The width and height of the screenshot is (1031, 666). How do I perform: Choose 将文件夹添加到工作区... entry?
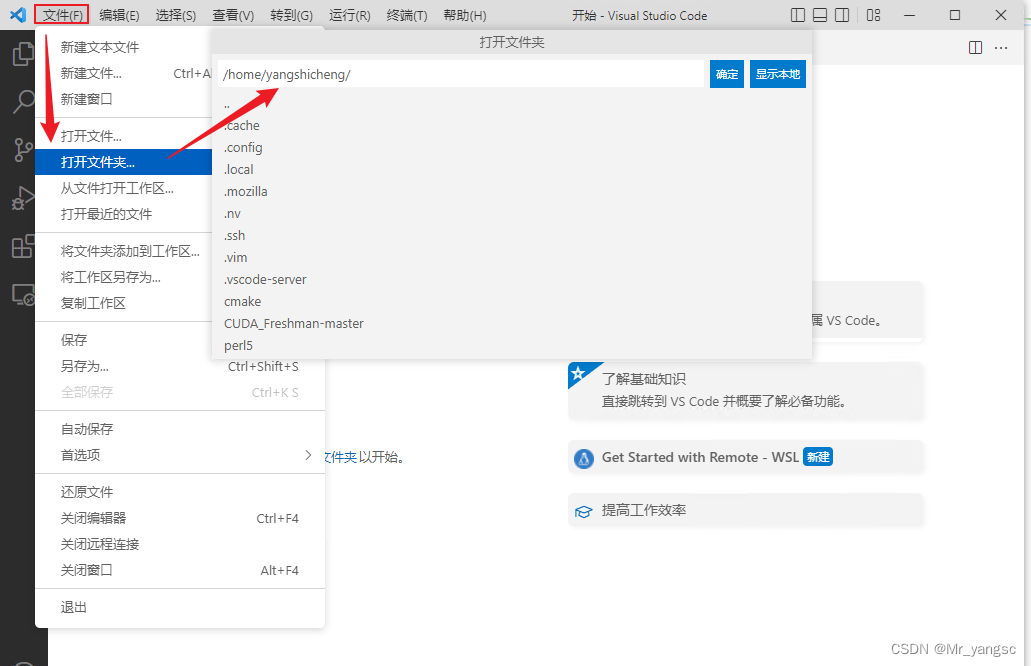pyautogui.click(x=124, y=251)
